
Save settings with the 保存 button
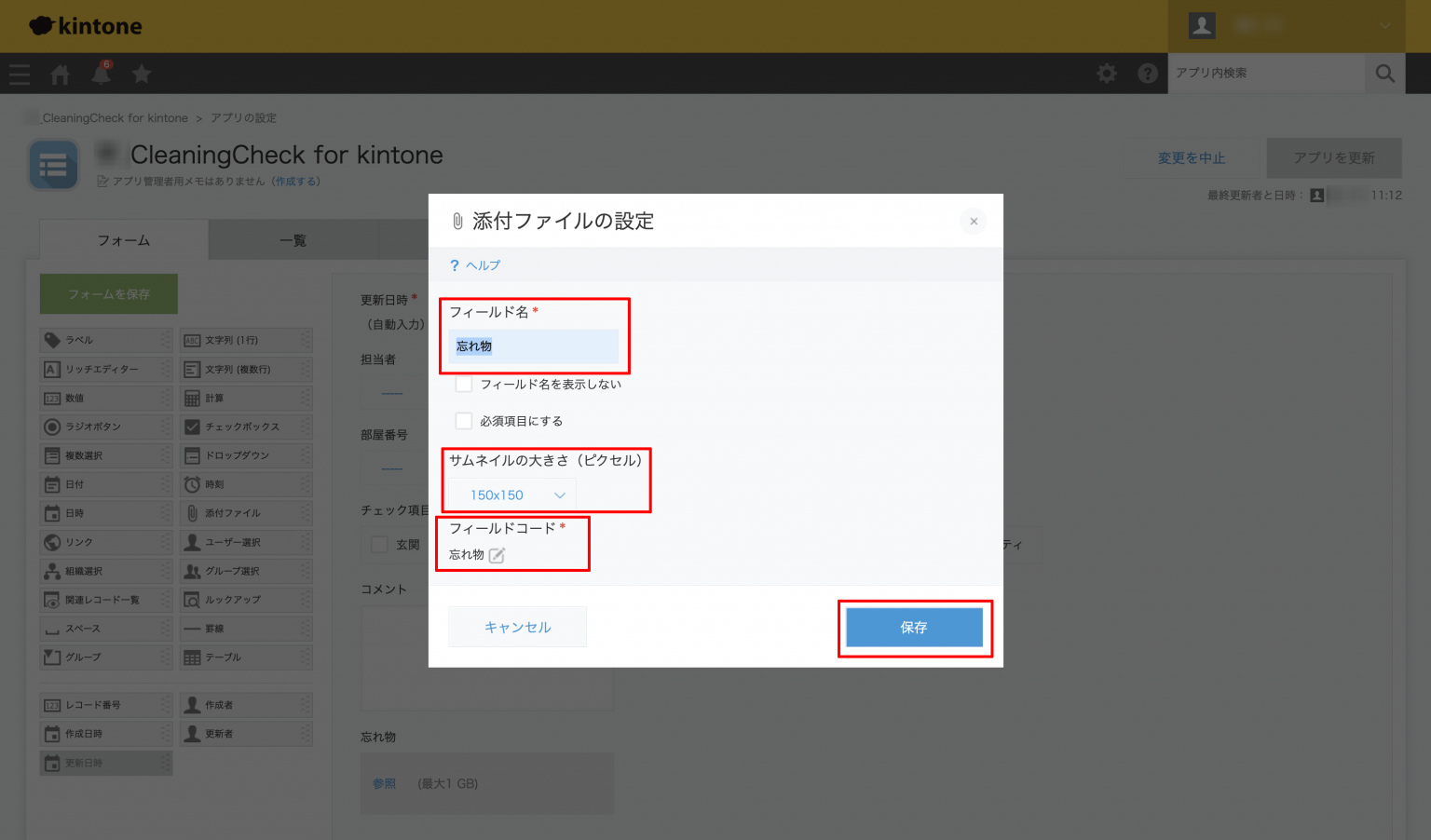pos(914,628)
